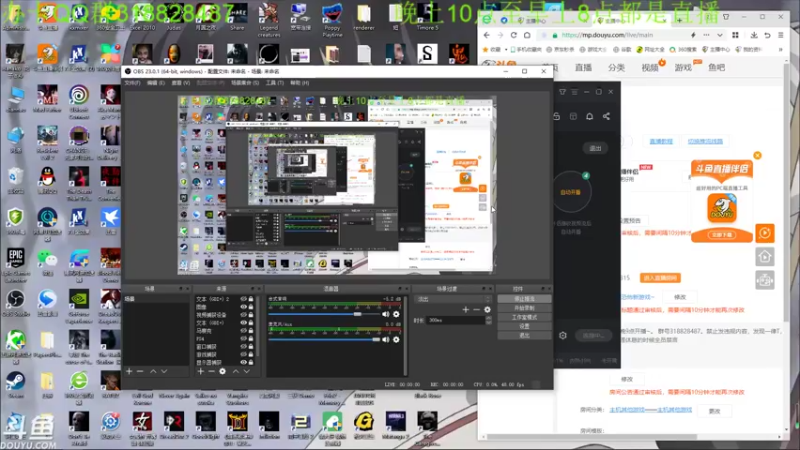Viewport: 800px width, 450px height.
Task: Expand browser address bar dropdown chevron
Action: (x=719, y=35)
